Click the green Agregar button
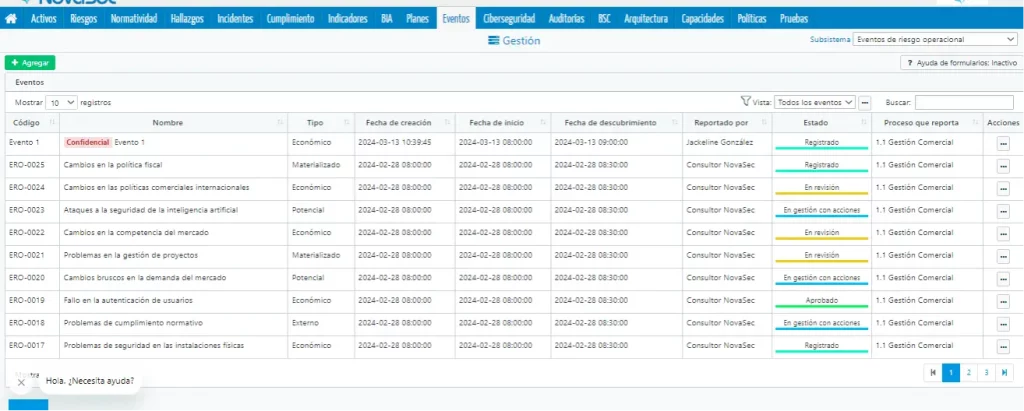Viewport: 1024px width, 411px height. point(30,63)
